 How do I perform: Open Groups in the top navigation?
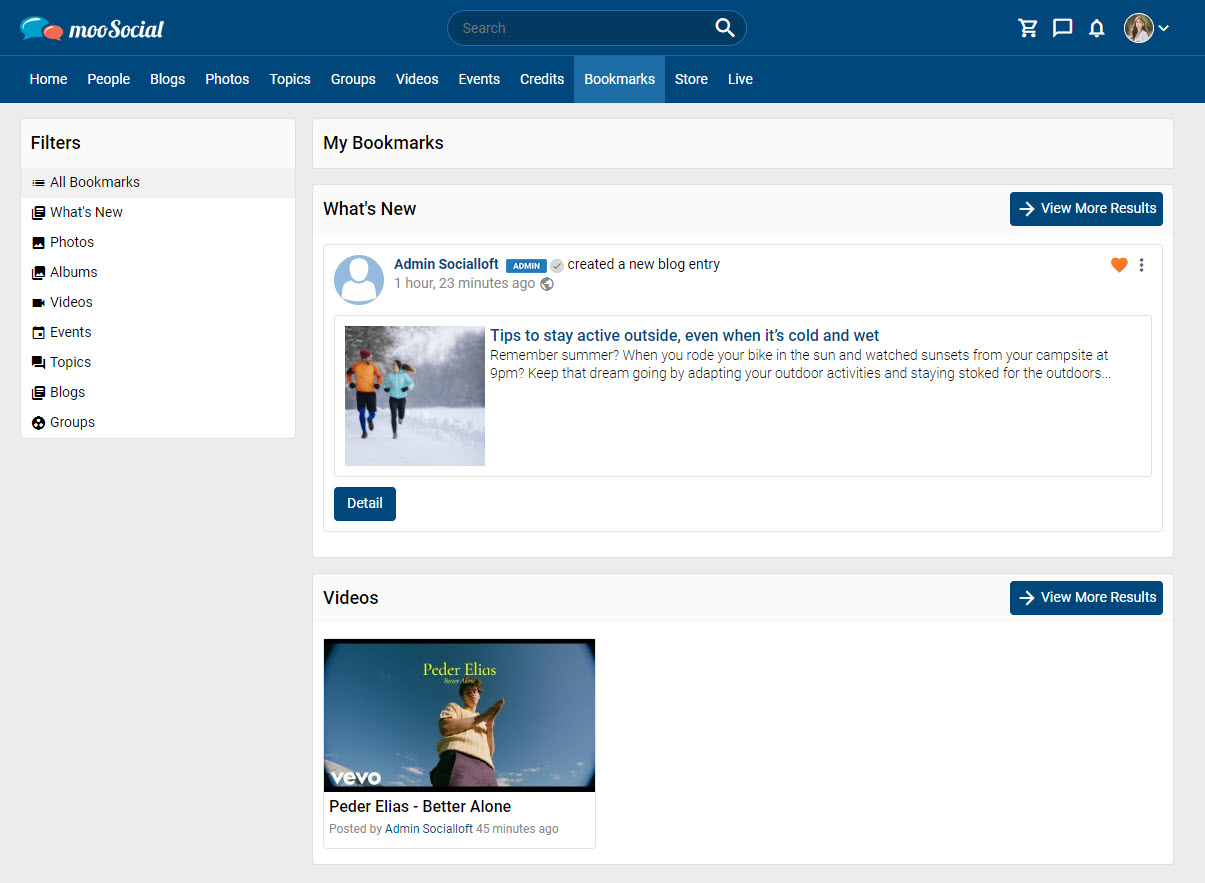pyautogui.click(x=353, y=79)
